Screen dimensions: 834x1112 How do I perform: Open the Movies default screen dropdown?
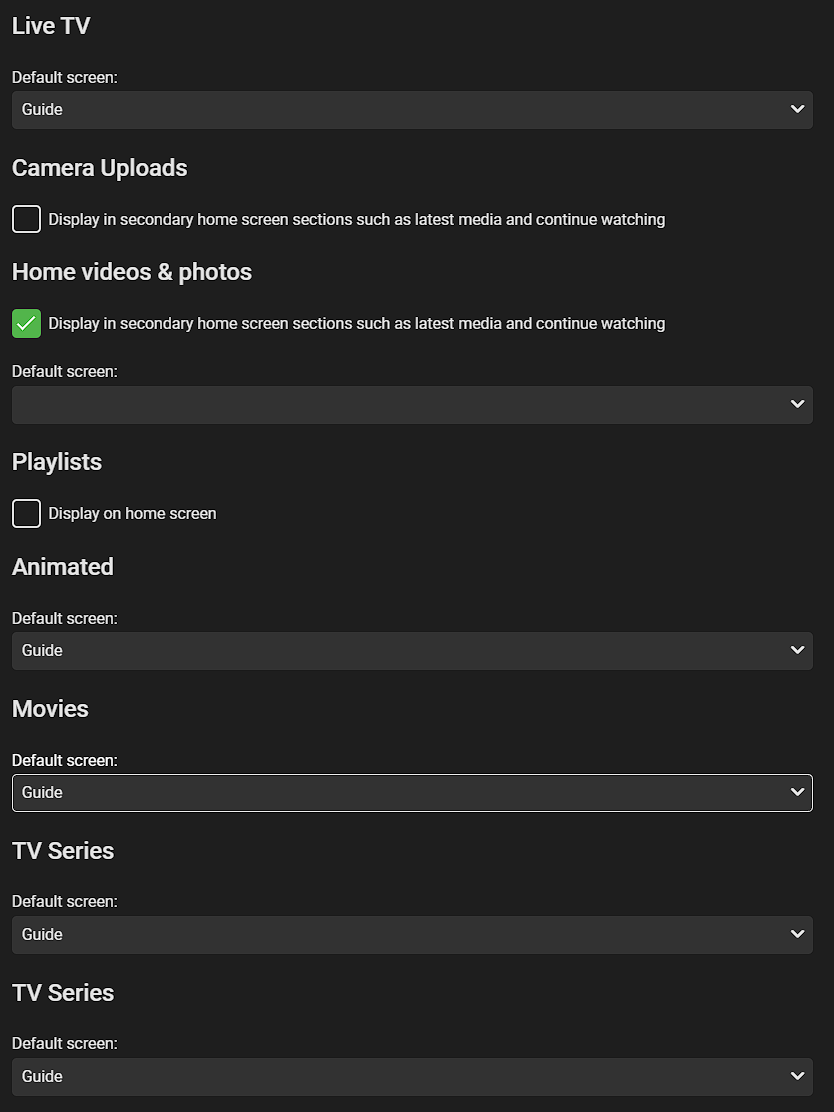pyautogui.click(x=400, y=793)
